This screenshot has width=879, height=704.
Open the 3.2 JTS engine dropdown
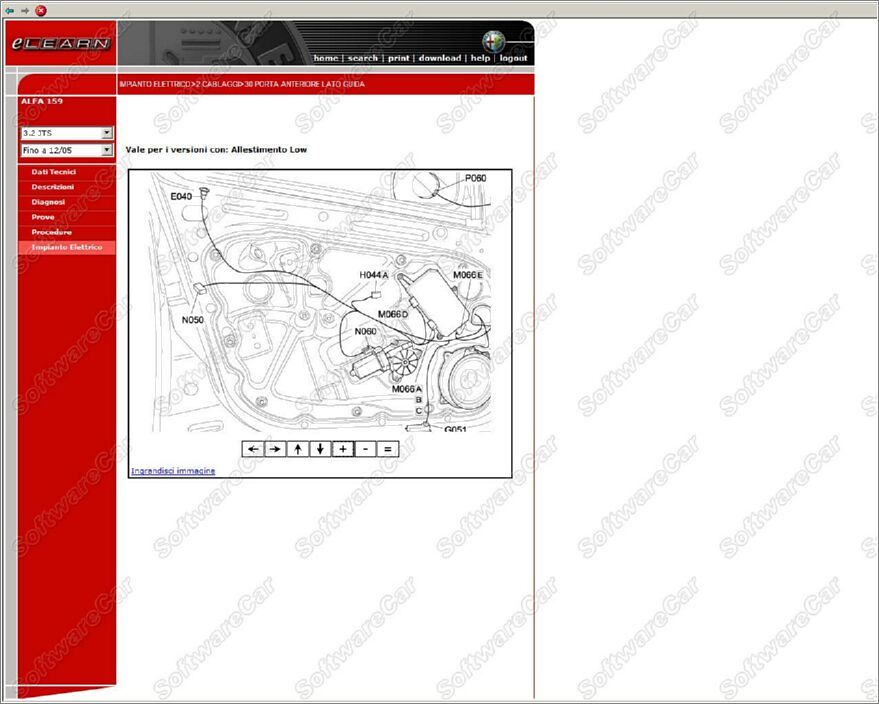(107, 133)
